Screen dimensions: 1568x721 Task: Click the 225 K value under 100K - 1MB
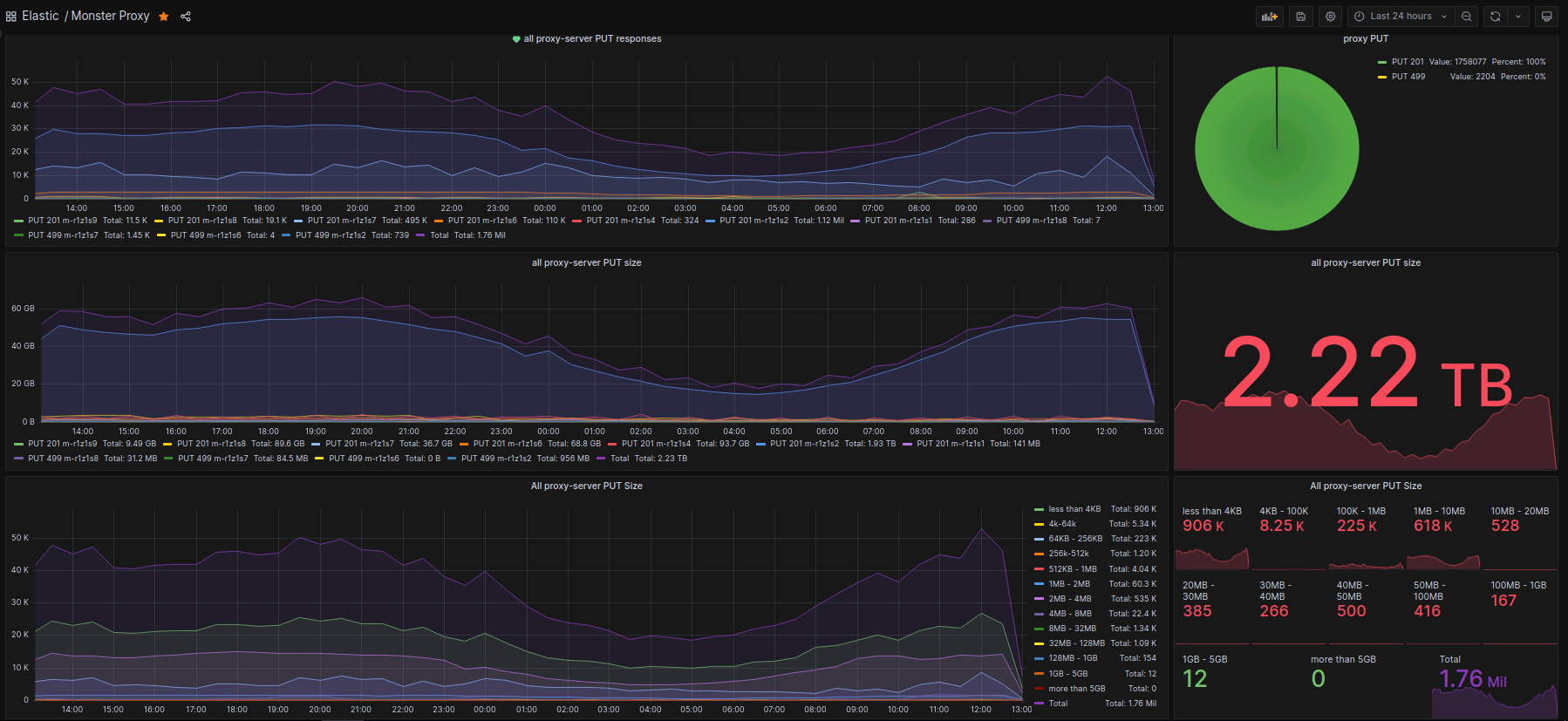[x=1357, y=526]
